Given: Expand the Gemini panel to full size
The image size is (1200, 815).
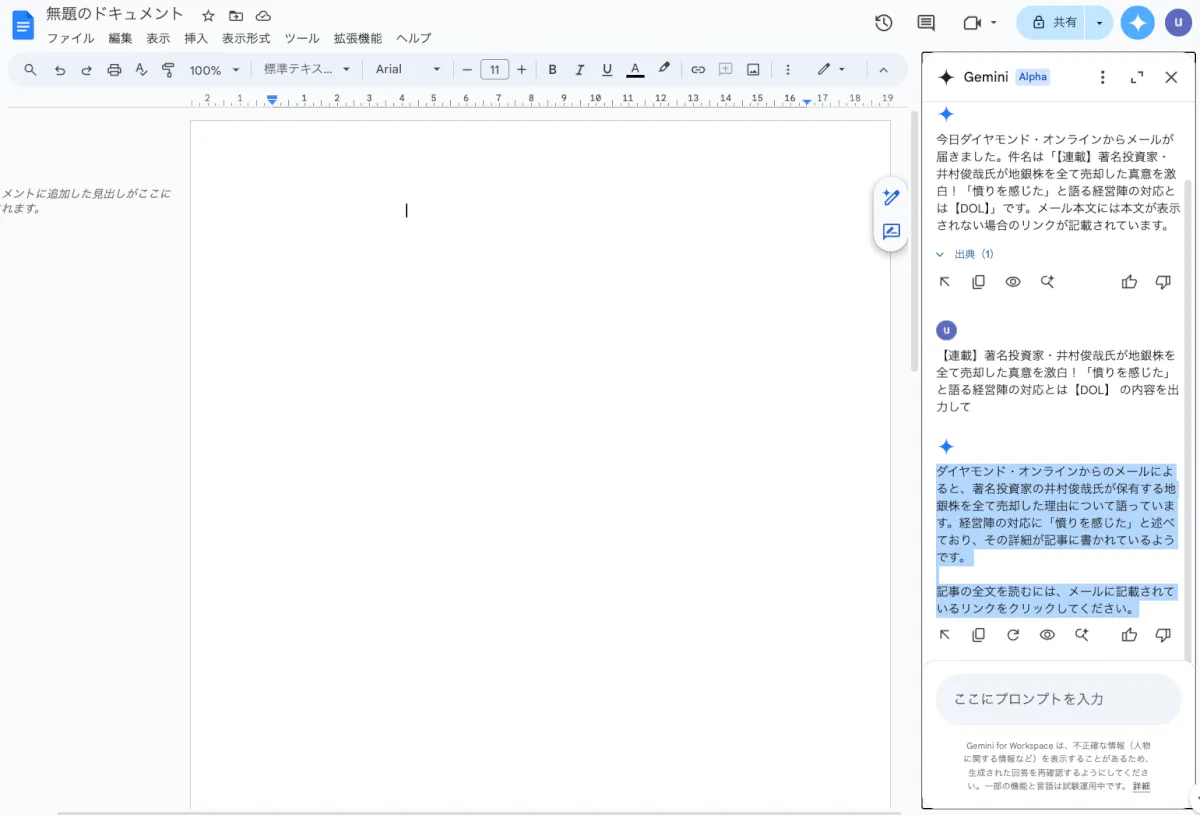Looking at the screenshot, I should [1137, 77].
